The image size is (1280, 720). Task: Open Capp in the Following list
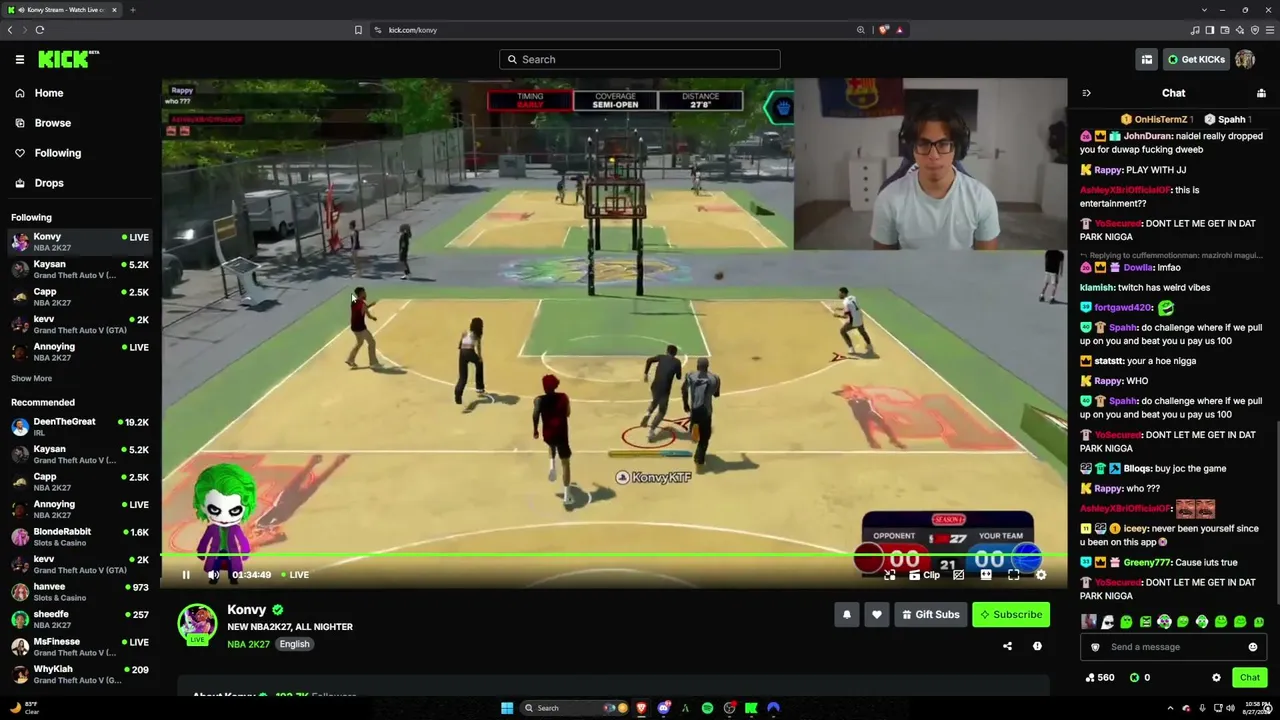80,297
